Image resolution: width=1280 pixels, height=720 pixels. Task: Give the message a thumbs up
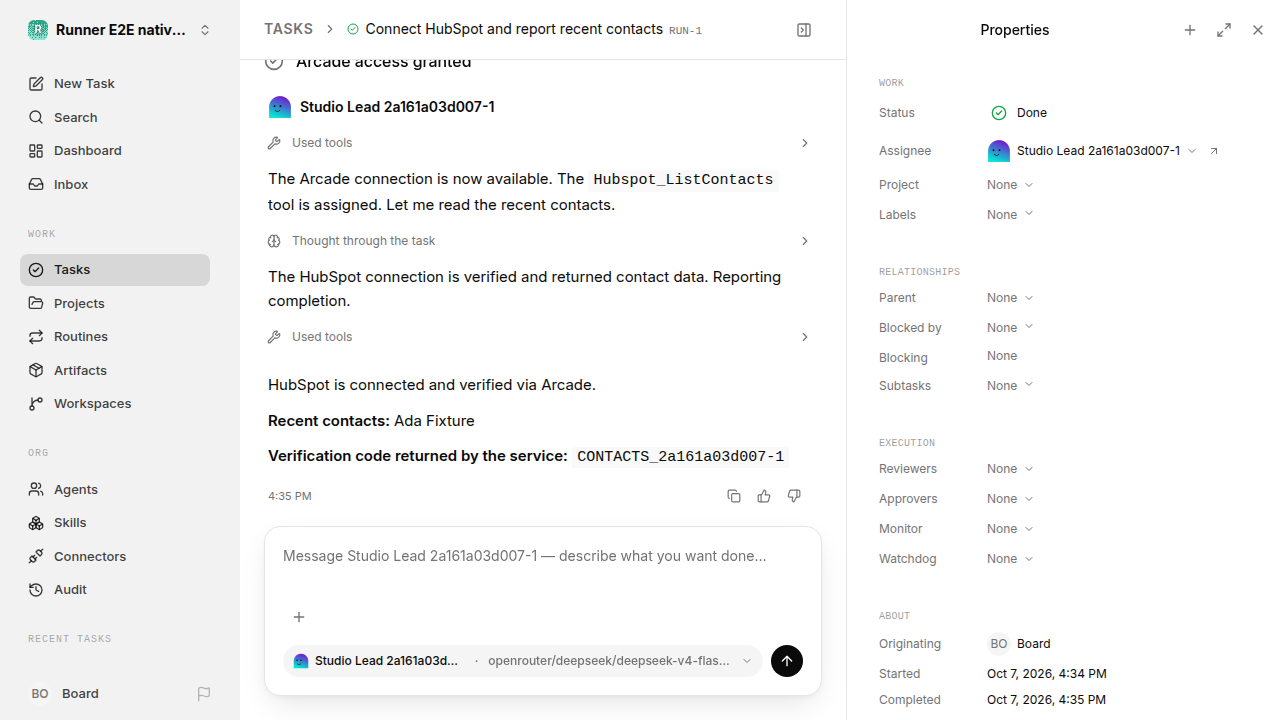(x=764, y=496)
